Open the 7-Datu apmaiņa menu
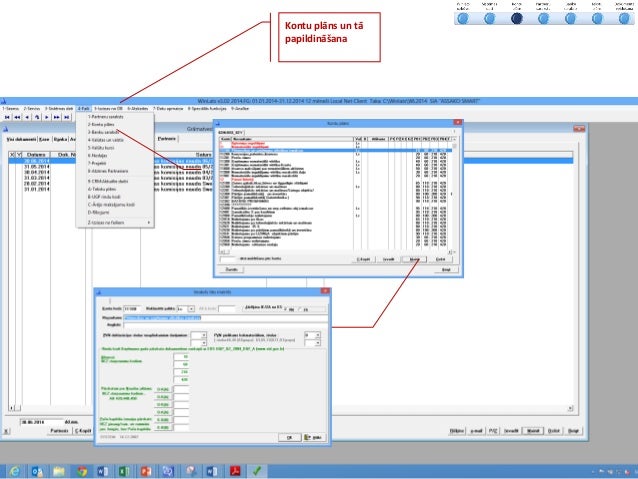Viewport: 638px width, 479px height. [x=168, y=109]
